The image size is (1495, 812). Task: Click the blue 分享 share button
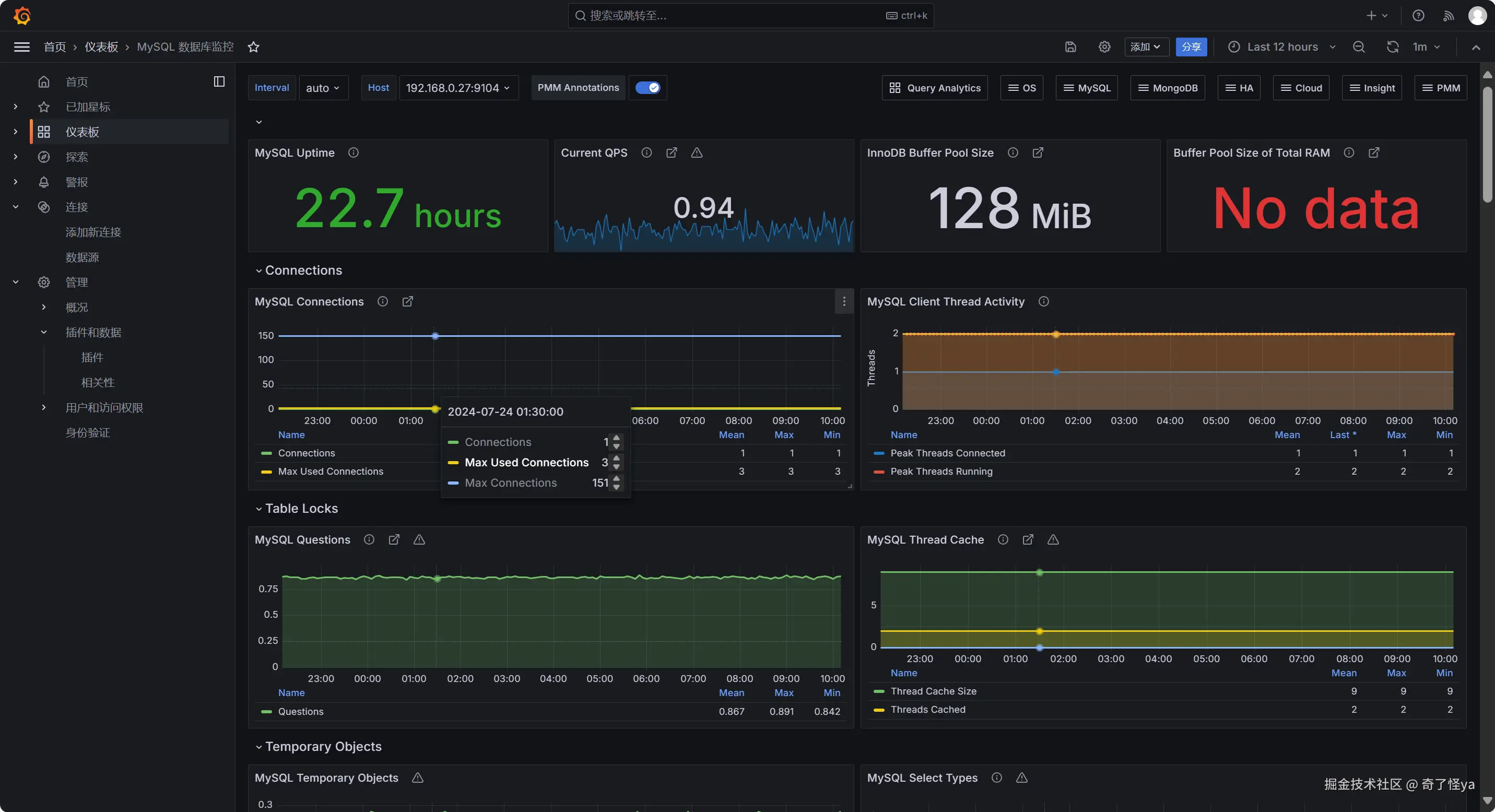1191,47
